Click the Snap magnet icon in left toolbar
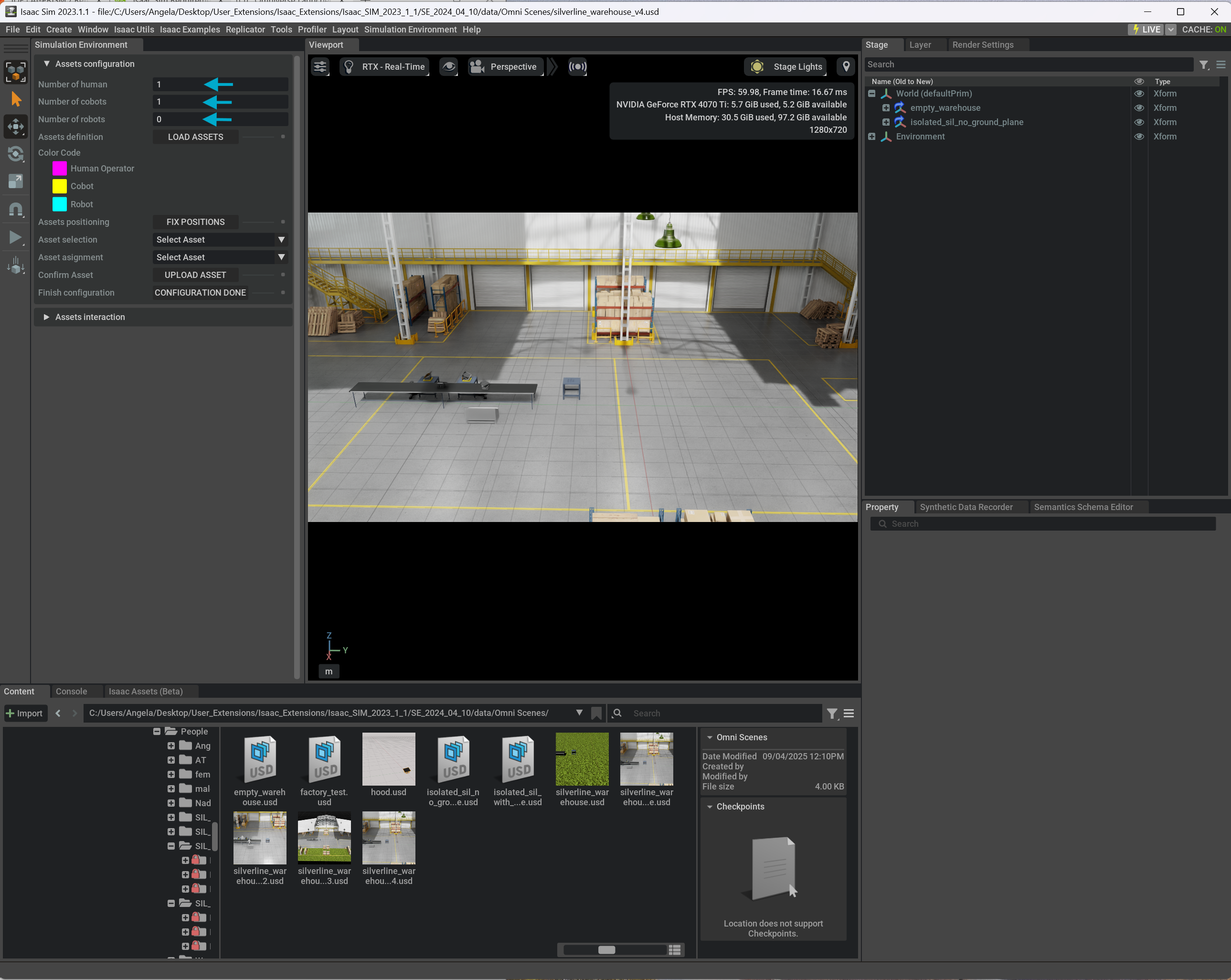The height and width of the screenshot is (980, 1231). pyautogui.click(x=15, y=210)
